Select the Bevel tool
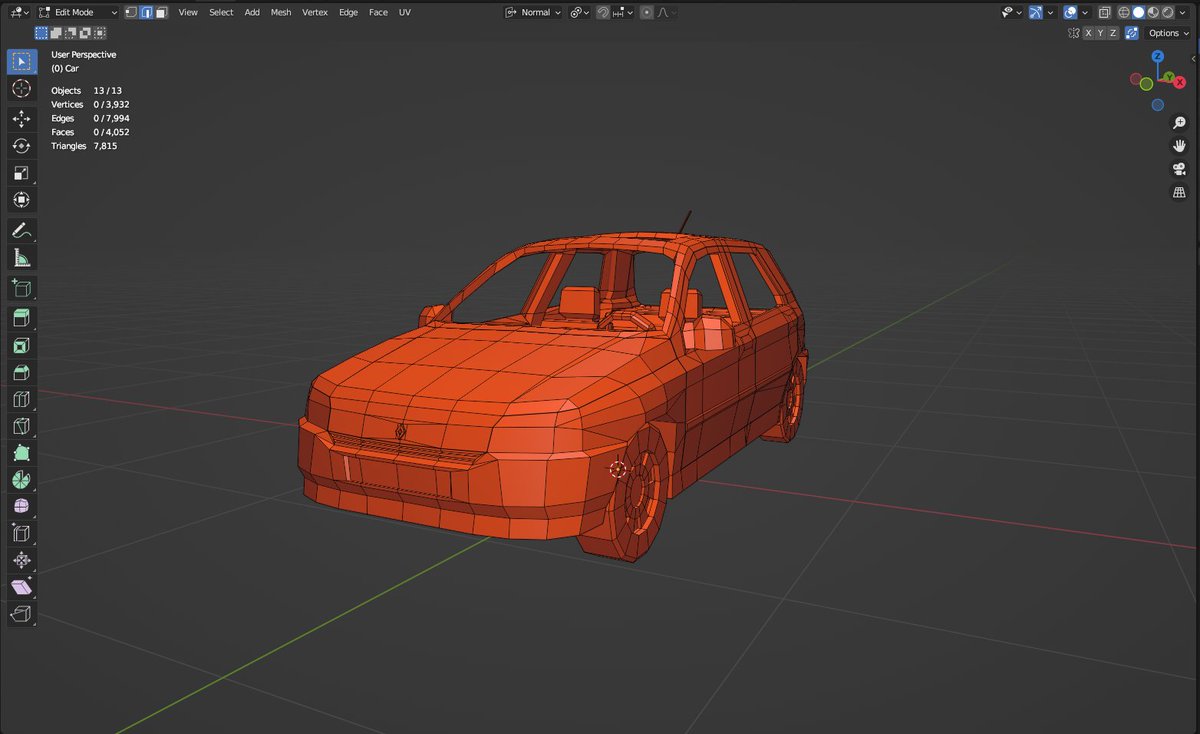Screen dimensions: 1200x734 pyautogui.click(x=21, y=372)
